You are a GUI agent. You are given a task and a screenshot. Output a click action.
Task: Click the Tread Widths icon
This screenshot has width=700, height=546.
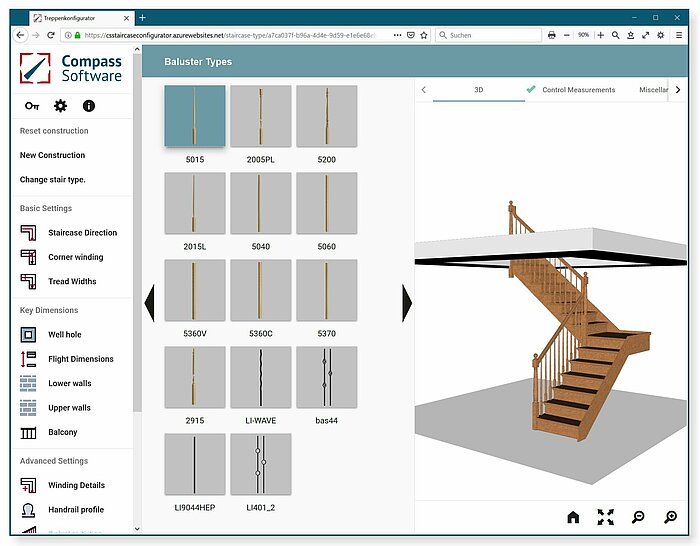click(28, 281)
